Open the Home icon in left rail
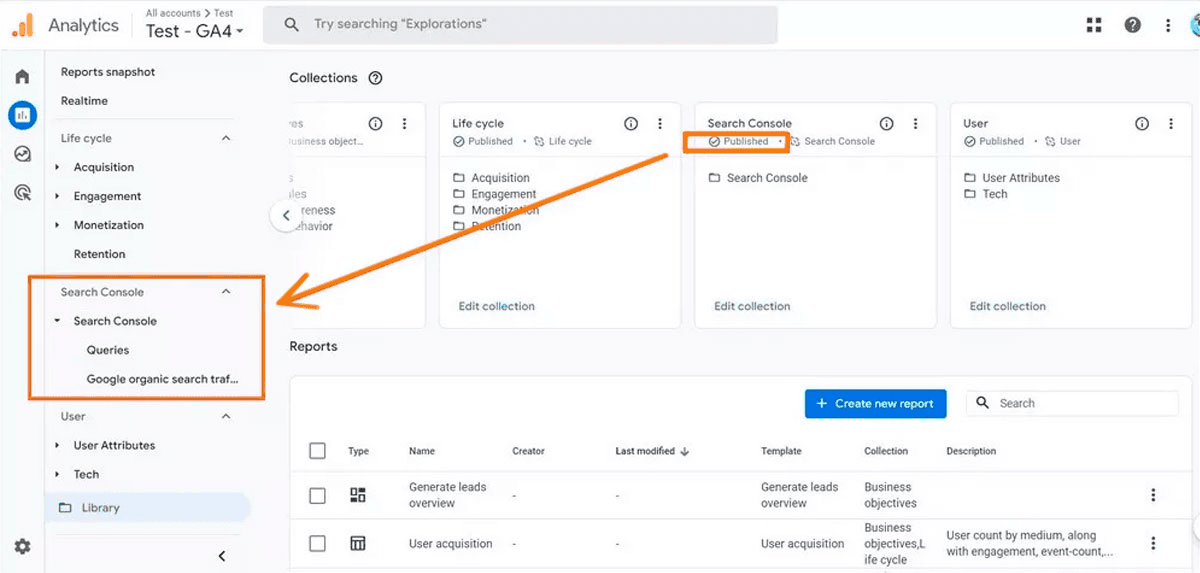 click(x=22, y=77)
